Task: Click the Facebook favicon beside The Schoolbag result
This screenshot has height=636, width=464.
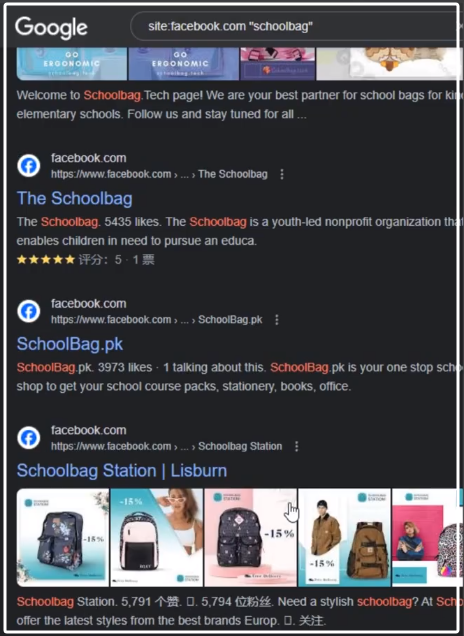Action: (29, 165)
